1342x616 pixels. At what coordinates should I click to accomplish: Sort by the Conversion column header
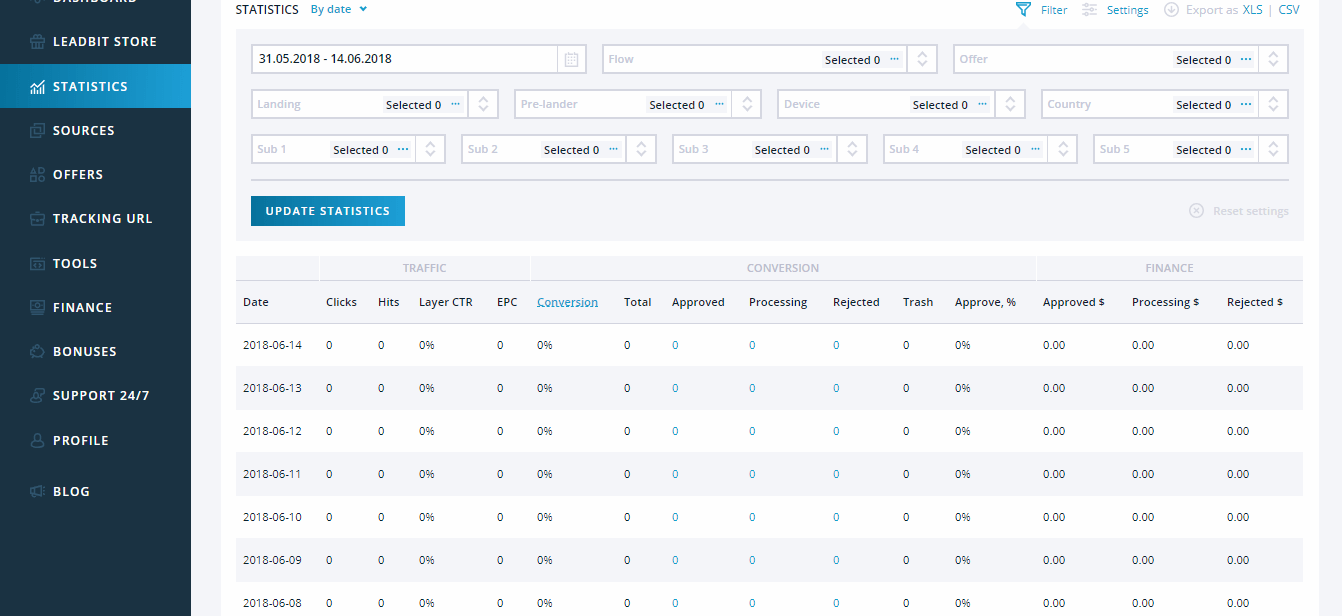pos(567,302)
